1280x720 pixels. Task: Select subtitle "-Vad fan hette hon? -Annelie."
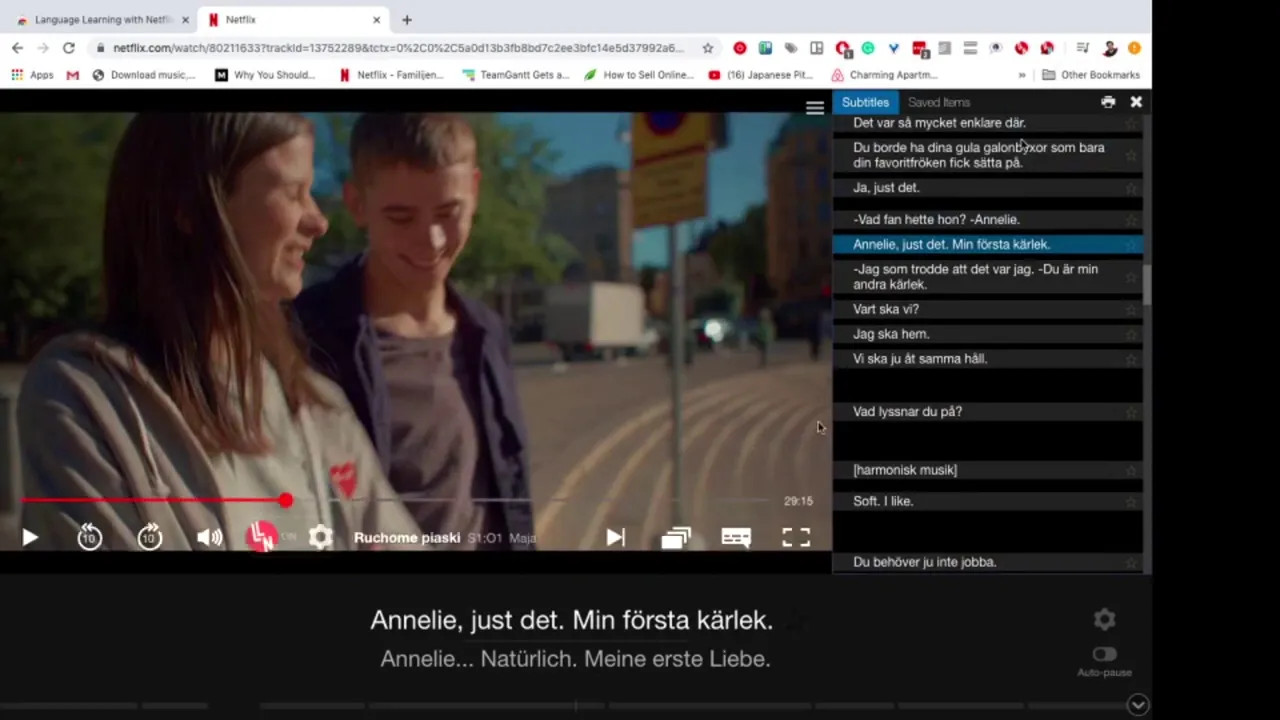pos(988,220)
